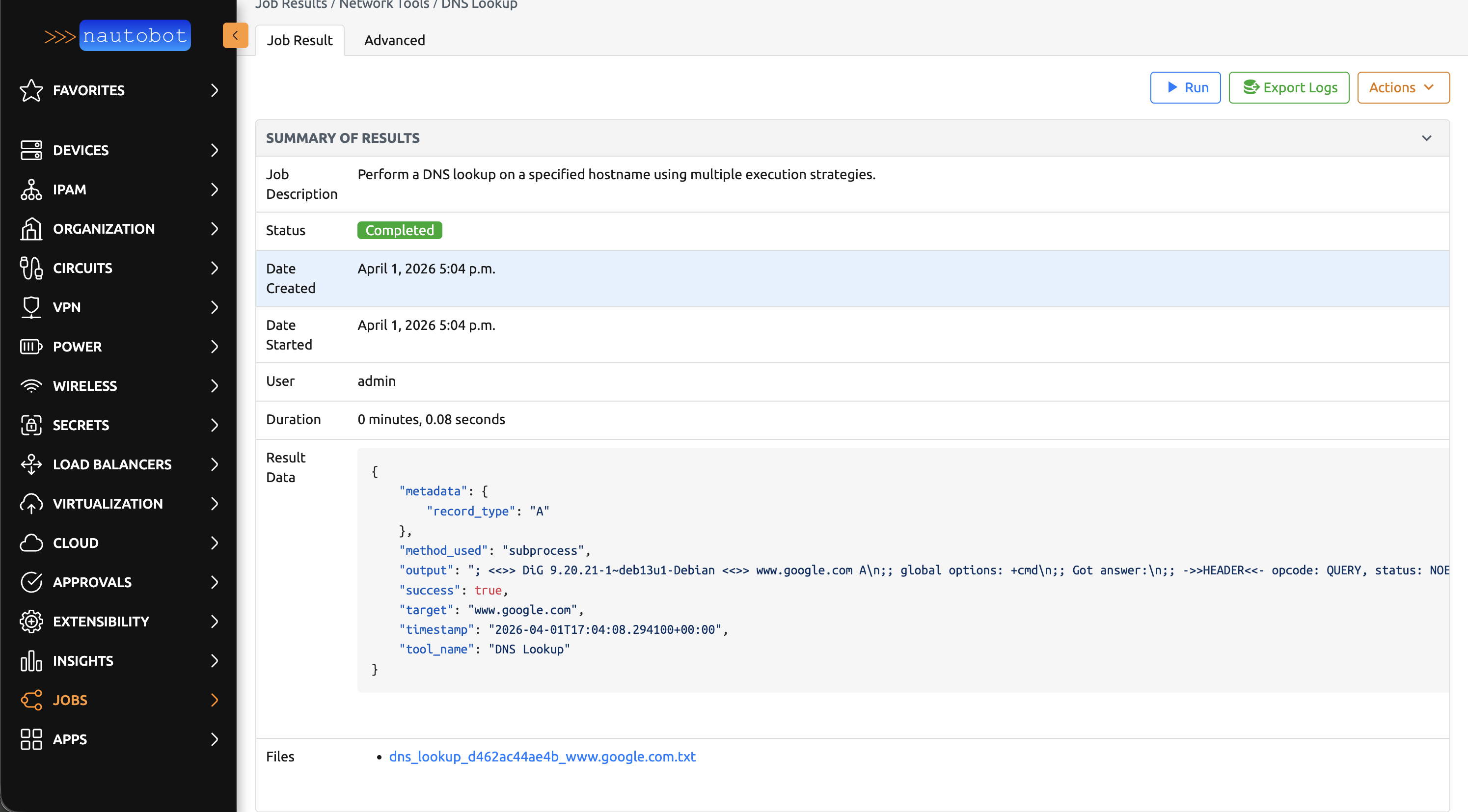Select the Job Result tab

299,40
